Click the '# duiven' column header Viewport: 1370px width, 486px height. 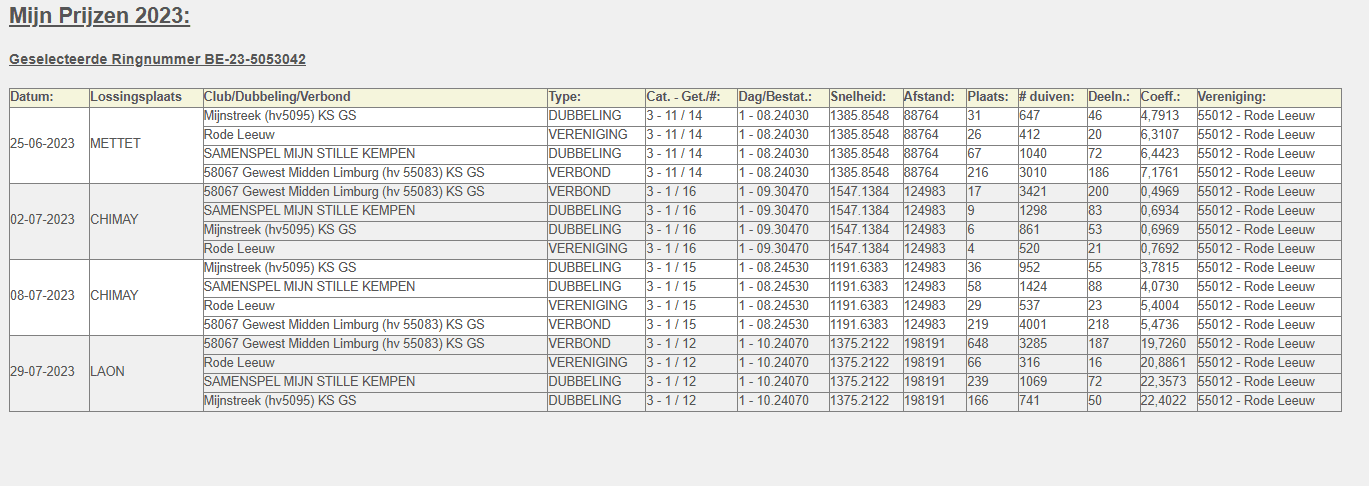point(1046,97)
